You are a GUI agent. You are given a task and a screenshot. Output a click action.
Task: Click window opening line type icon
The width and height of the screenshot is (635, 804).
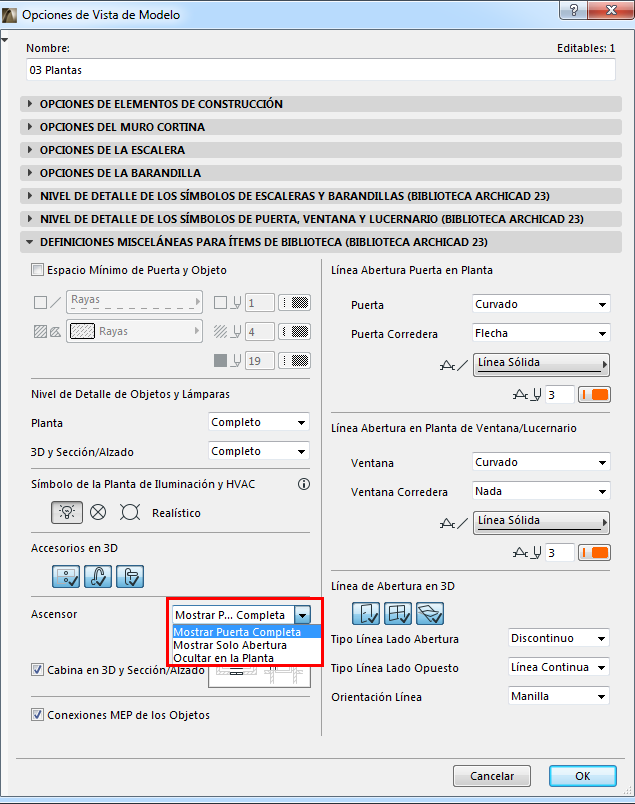click(454, 523)
